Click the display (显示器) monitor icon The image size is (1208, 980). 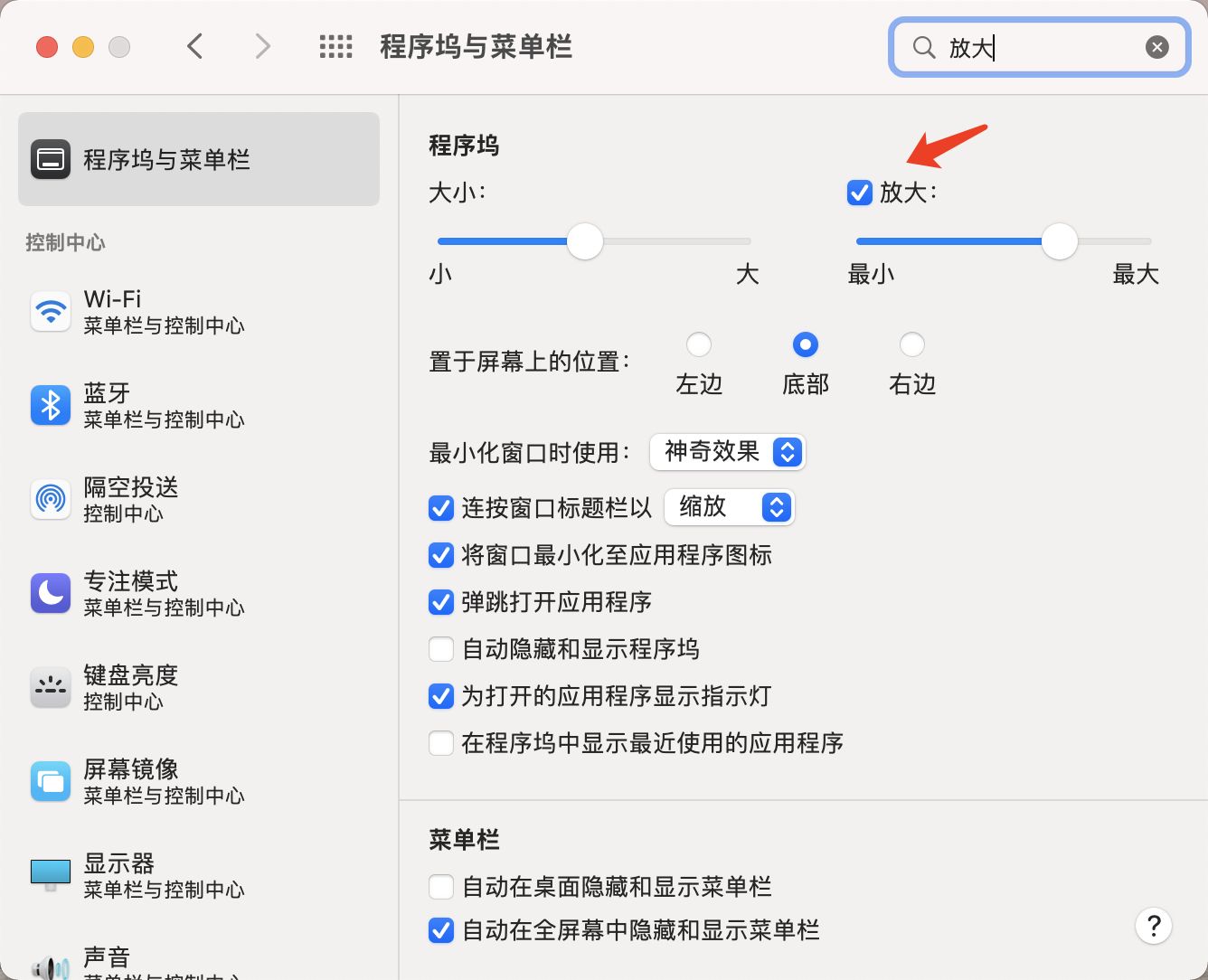coord(51,874)
